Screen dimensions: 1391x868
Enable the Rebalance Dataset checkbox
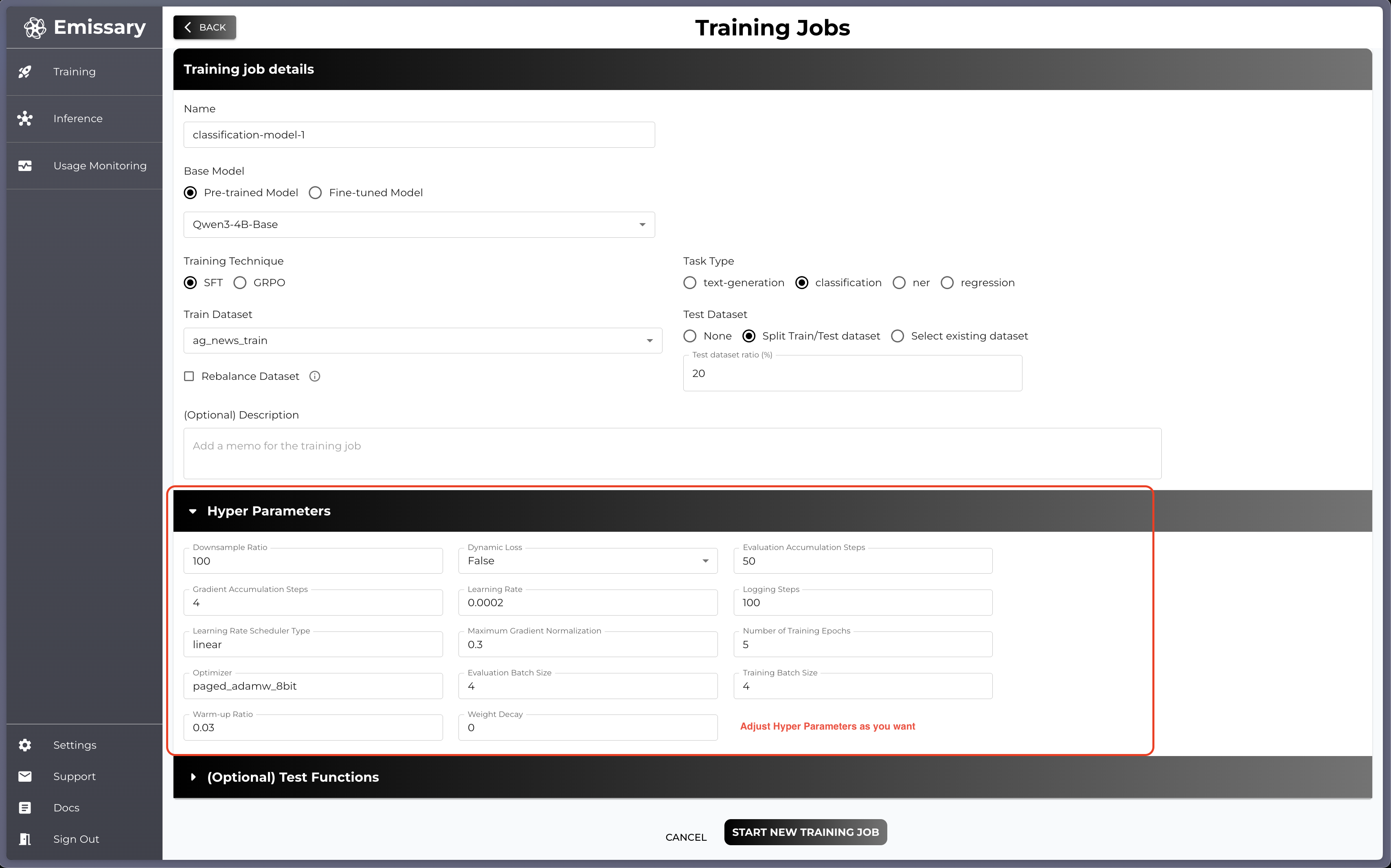click(x=189, y=377)
